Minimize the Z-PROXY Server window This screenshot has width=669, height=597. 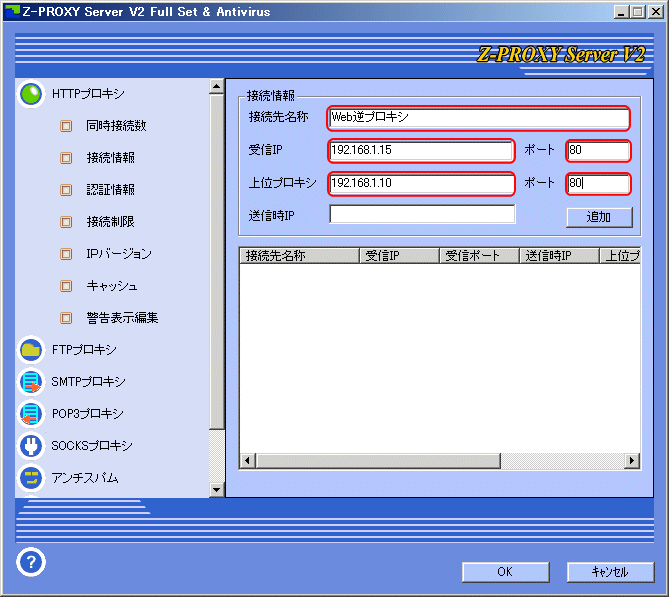point(621,12)
